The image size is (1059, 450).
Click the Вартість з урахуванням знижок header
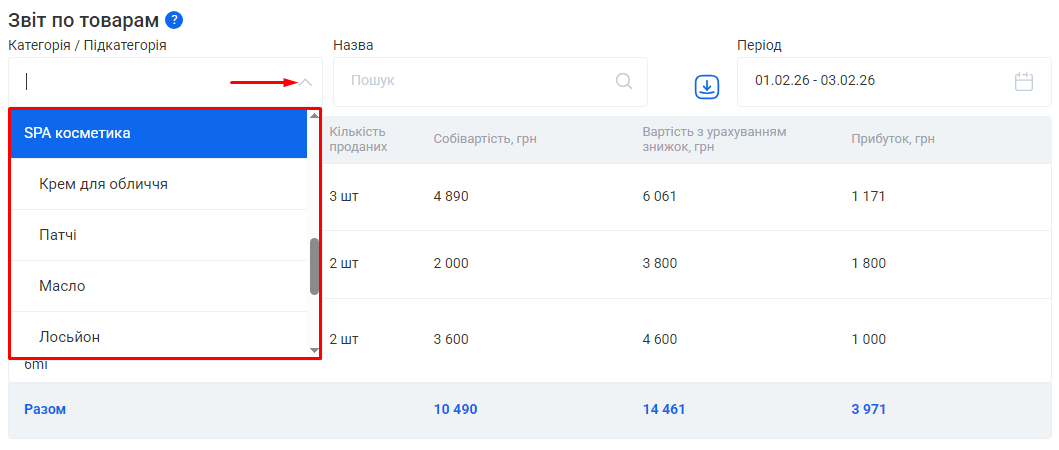click(714, 139)
